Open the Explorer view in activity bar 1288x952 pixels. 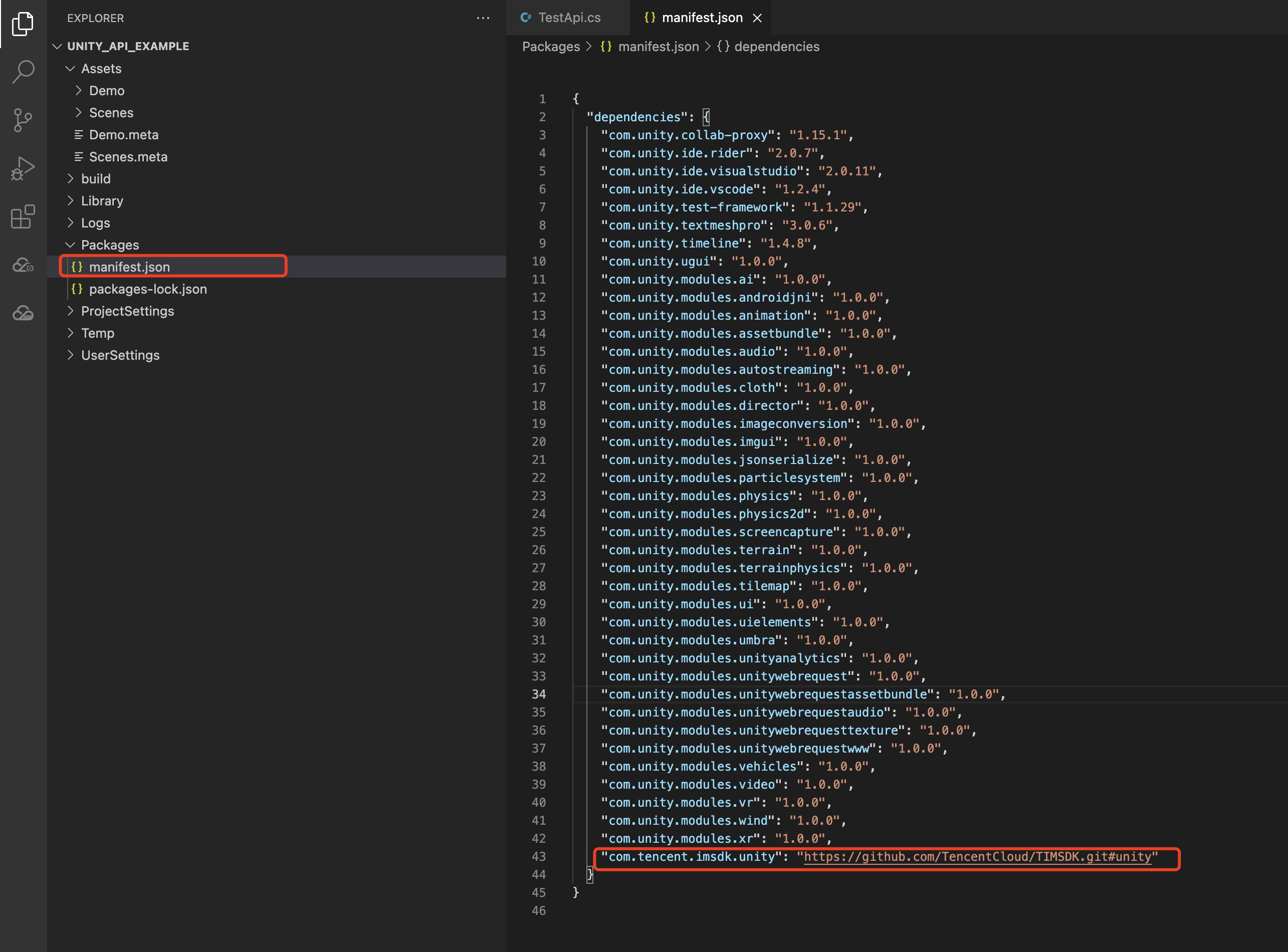(23, 24)
